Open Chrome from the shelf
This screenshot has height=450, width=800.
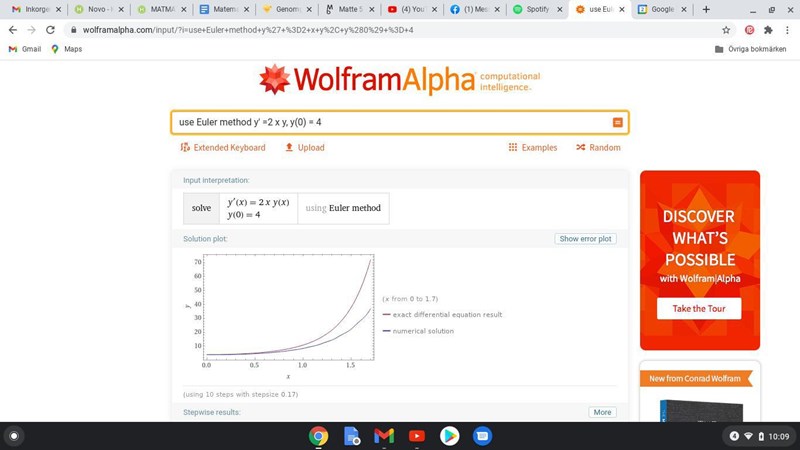[319, 436]
